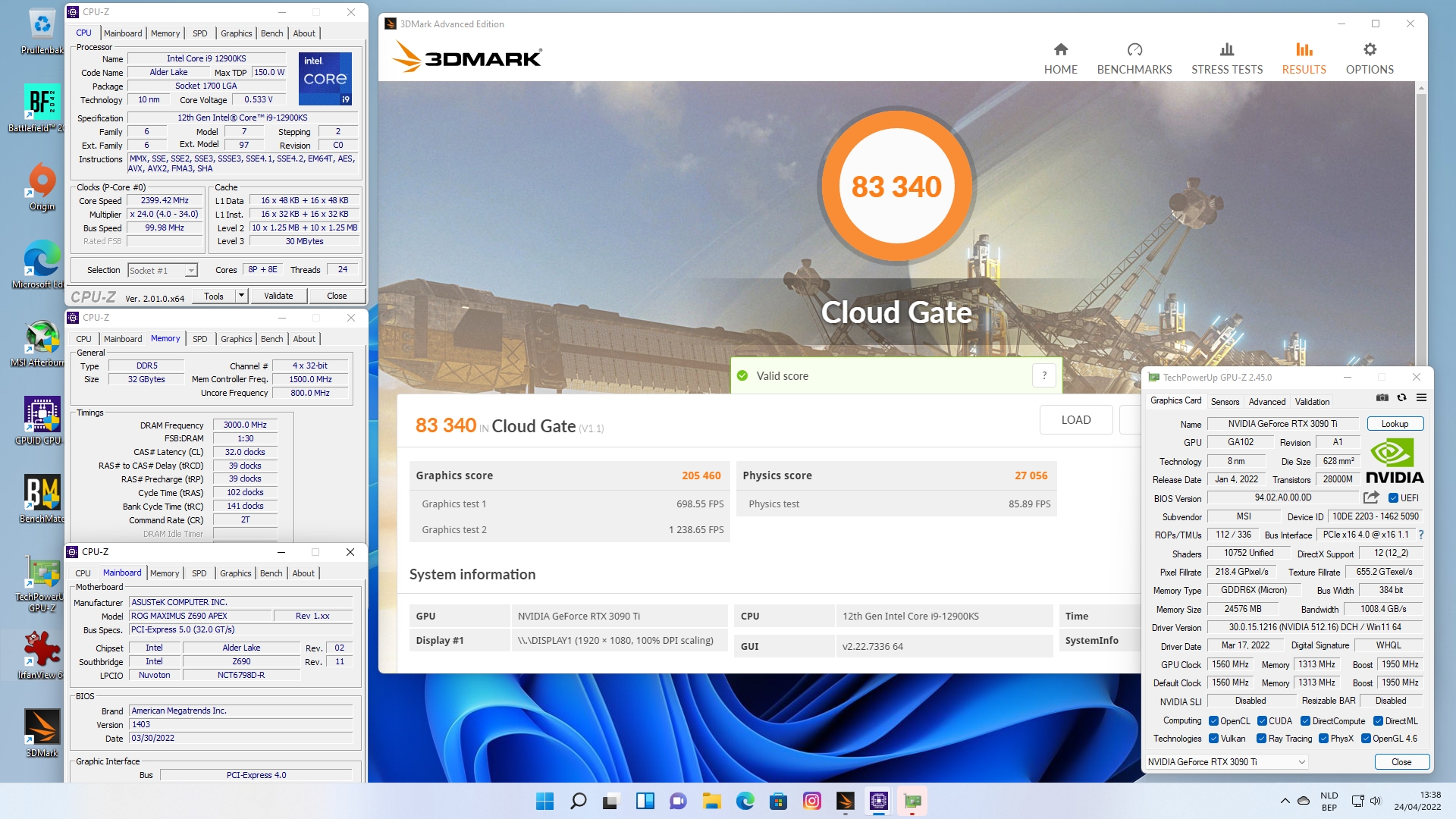
Task: Launch IrfanView from the desktop
Action: click(x=42, y=655)
